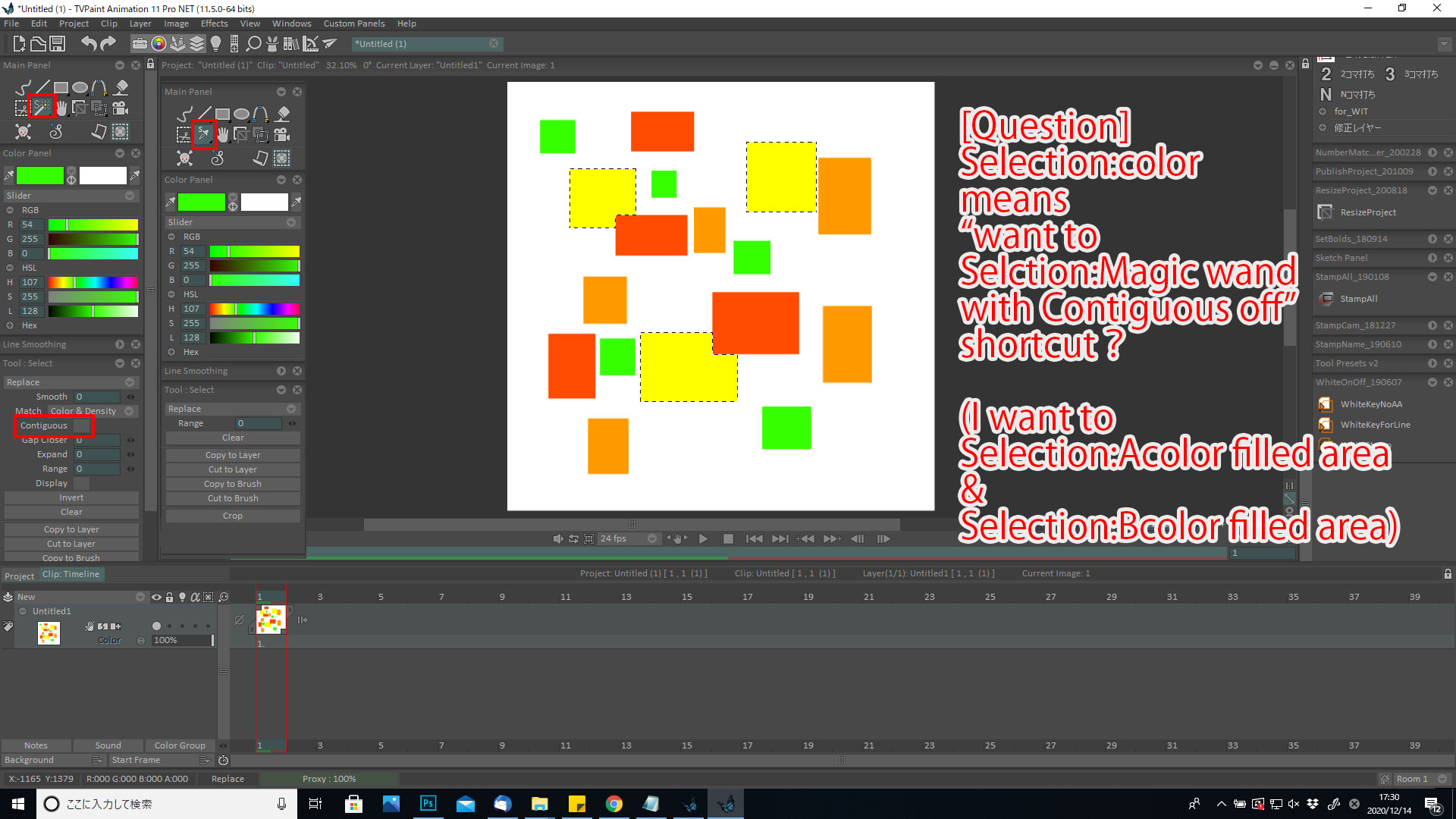Click the Crop button

click(x=233, y=516)
